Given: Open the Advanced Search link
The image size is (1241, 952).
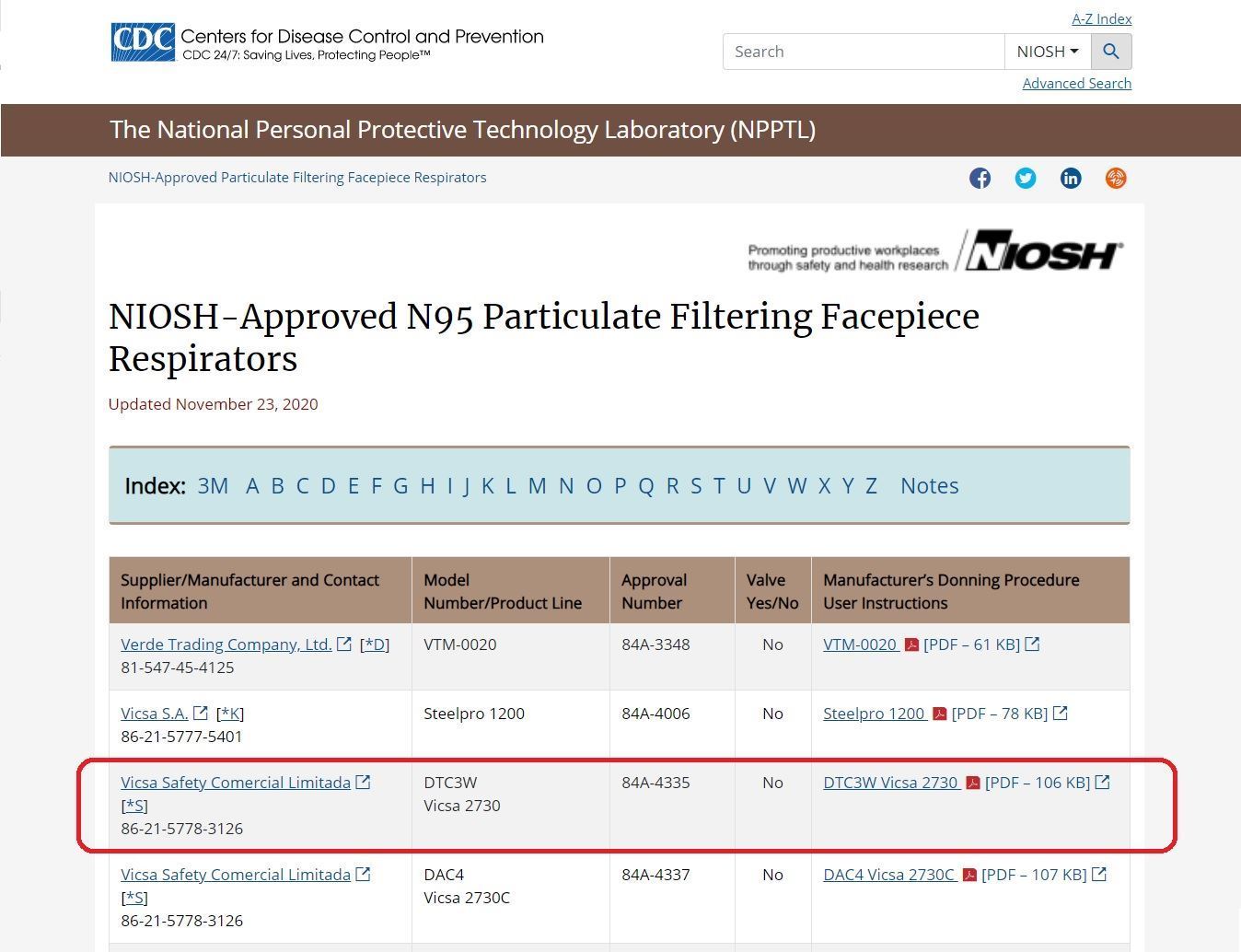Looking at the screenshot, I should pos(1077,83).
